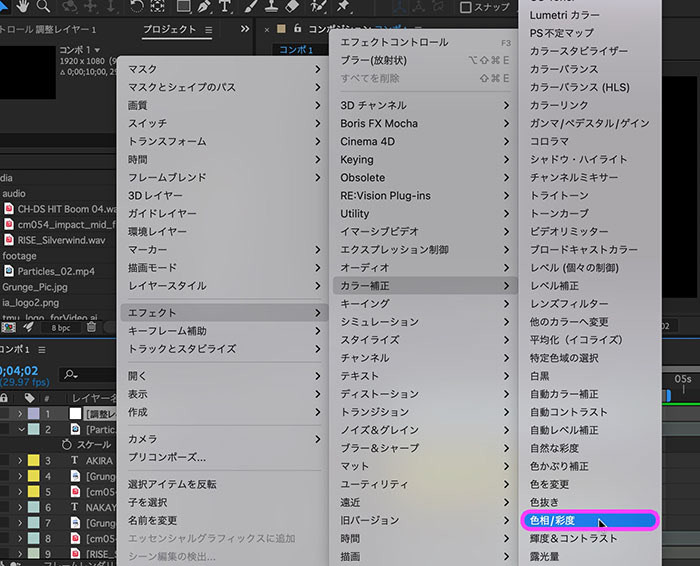This screenshot has height=566, width=700.
Task: Select the Eraser tool
Action: pyautogui.click(x=292, y=6)
